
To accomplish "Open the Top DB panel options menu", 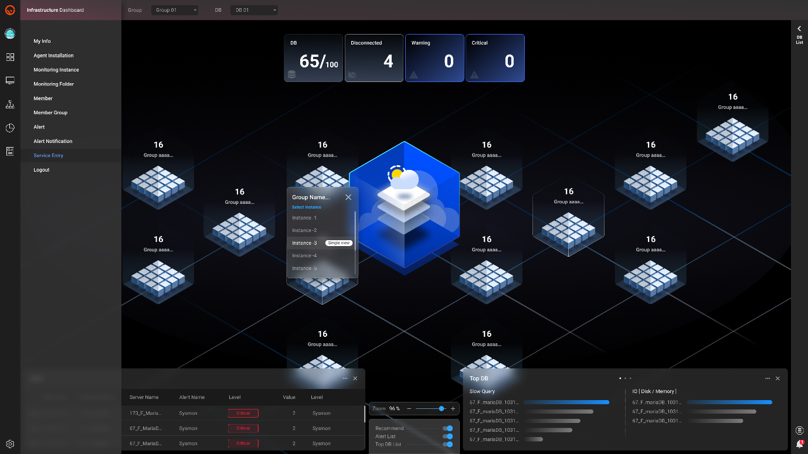I will click(767, 378).
